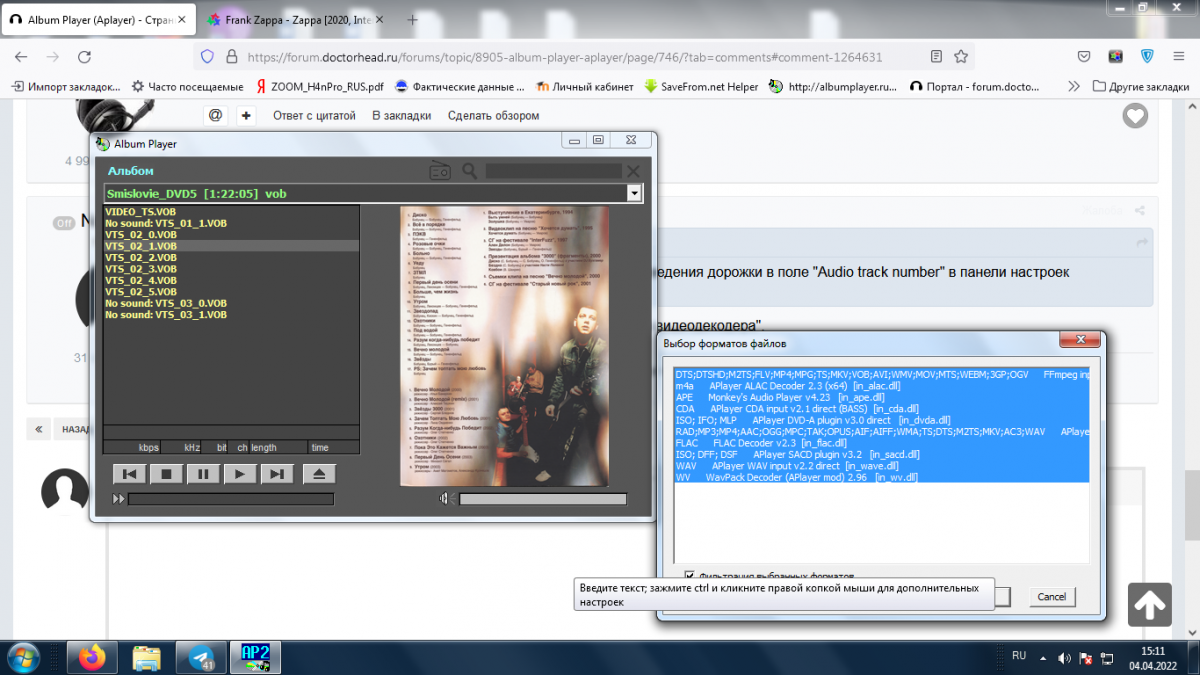
Task: Open the SaveFrom.net Helper bookmark
Action: (x=701, y=87)
